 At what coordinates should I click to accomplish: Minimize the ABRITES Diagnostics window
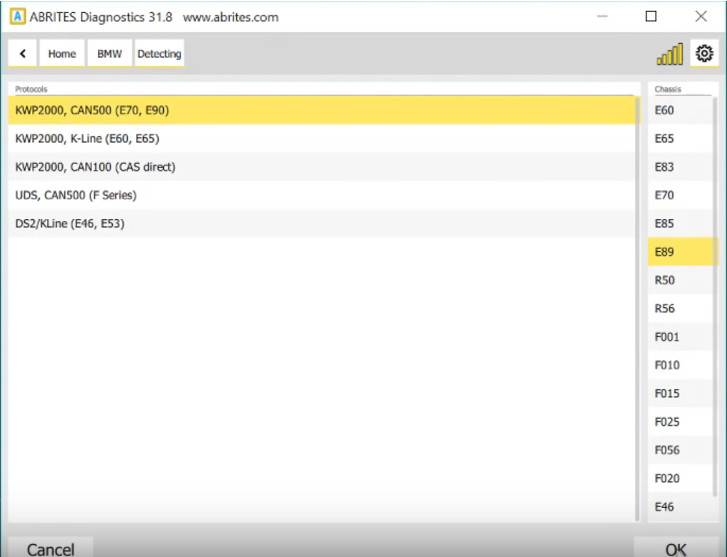click(602, 17)
